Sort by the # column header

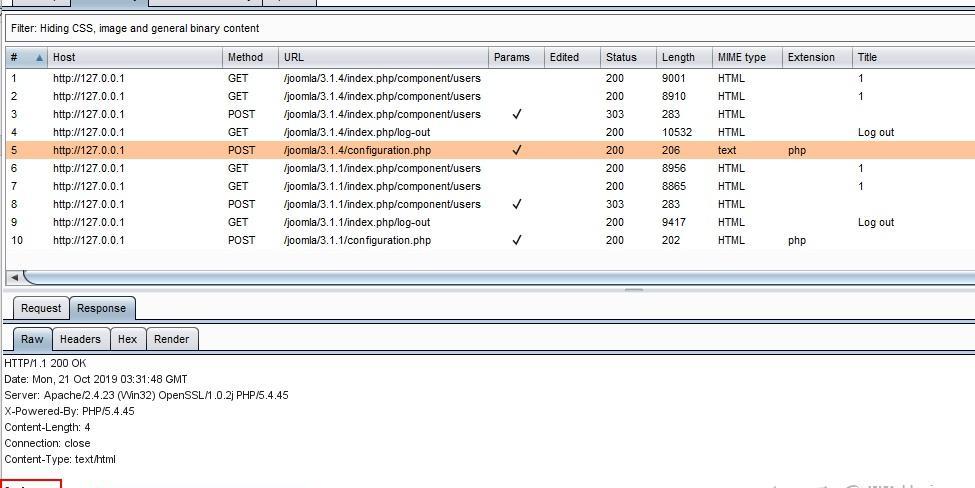27,57
